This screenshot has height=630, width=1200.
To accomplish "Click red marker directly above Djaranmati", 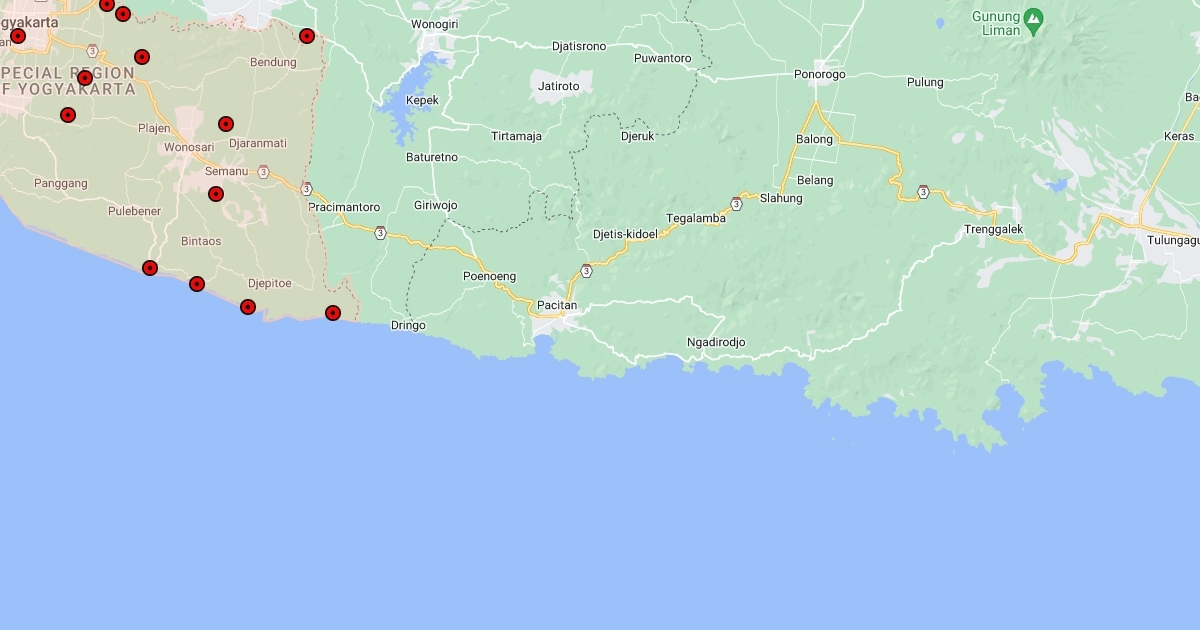I will [x=226, y=124].
